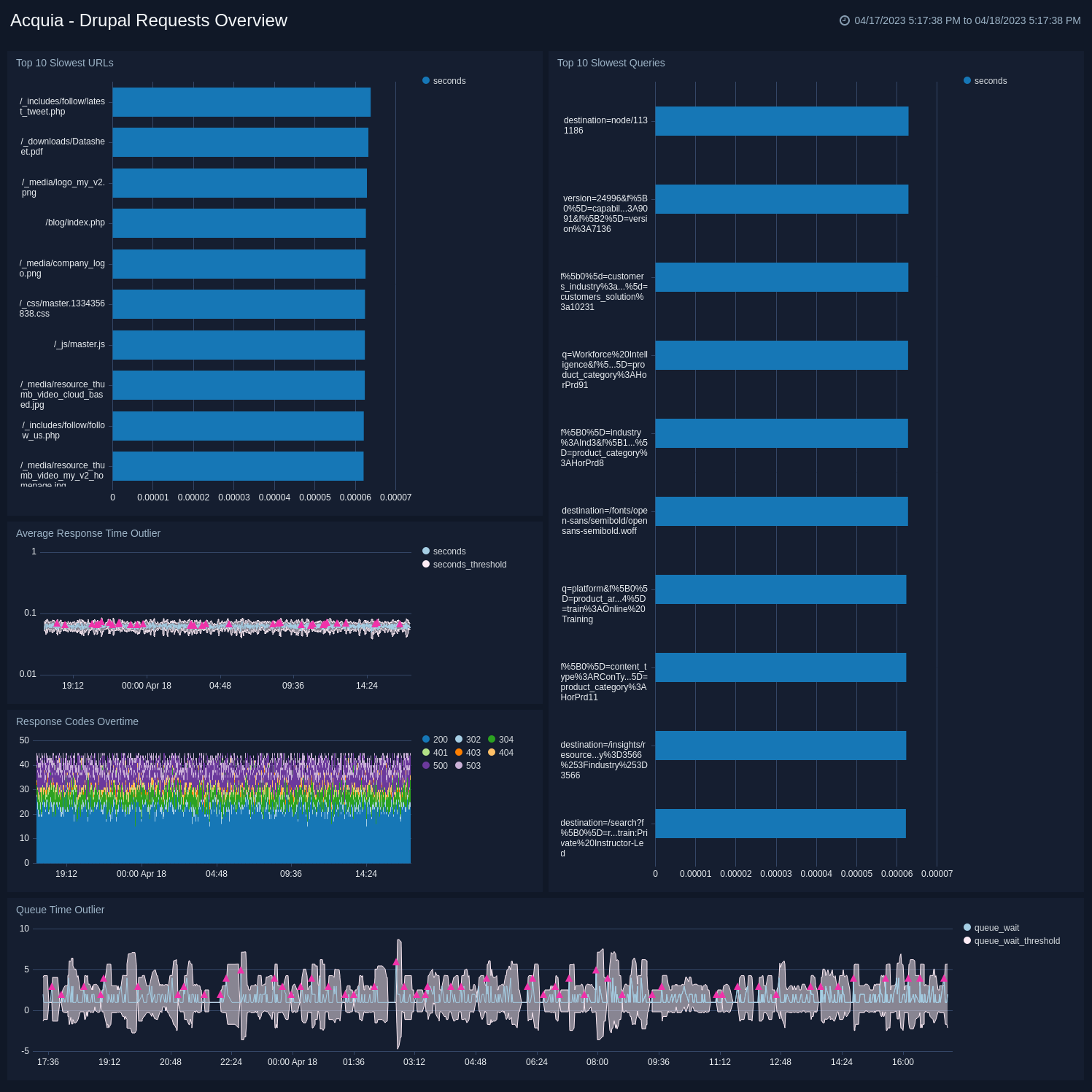Open the time range 04/17/2023 to 04/18/2023

tap(965, 20)
